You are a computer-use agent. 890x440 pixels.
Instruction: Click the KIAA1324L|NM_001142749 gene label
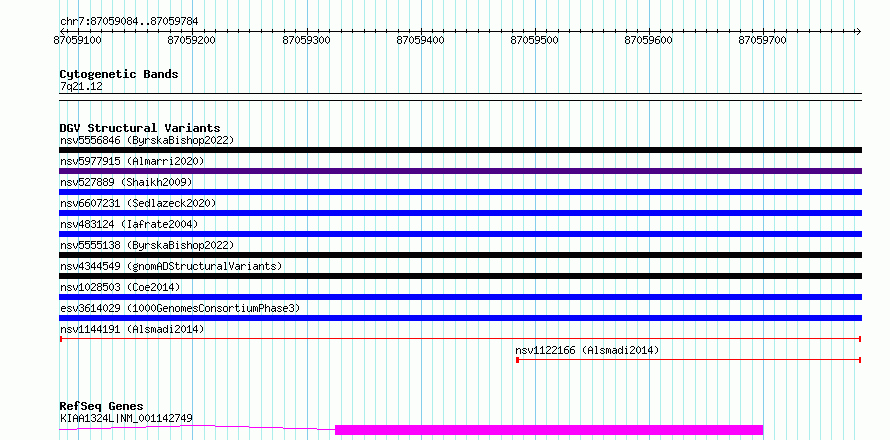[126, 418]
